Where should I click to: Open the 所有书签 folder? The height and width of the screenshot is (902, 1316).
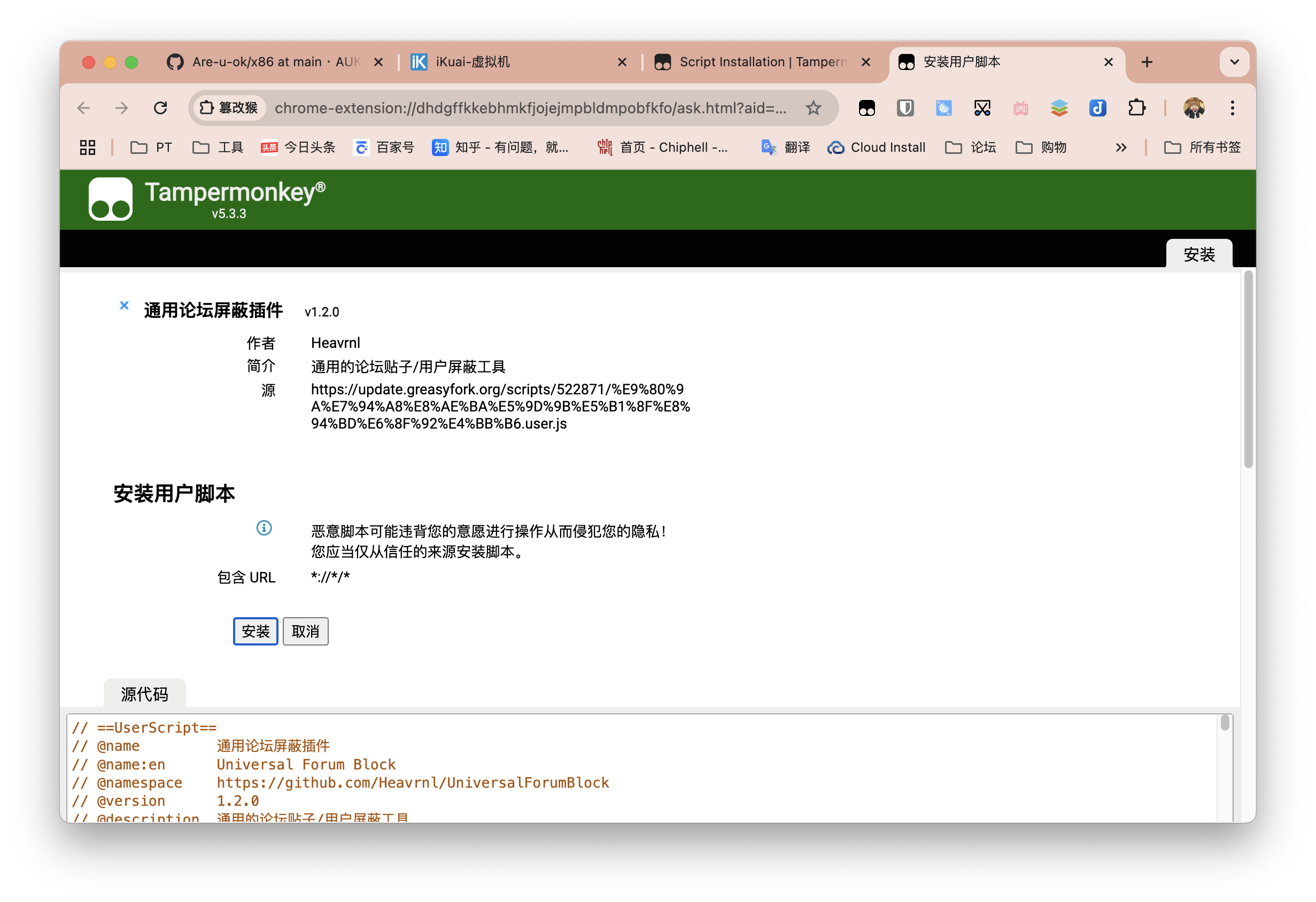point(1202,147)
